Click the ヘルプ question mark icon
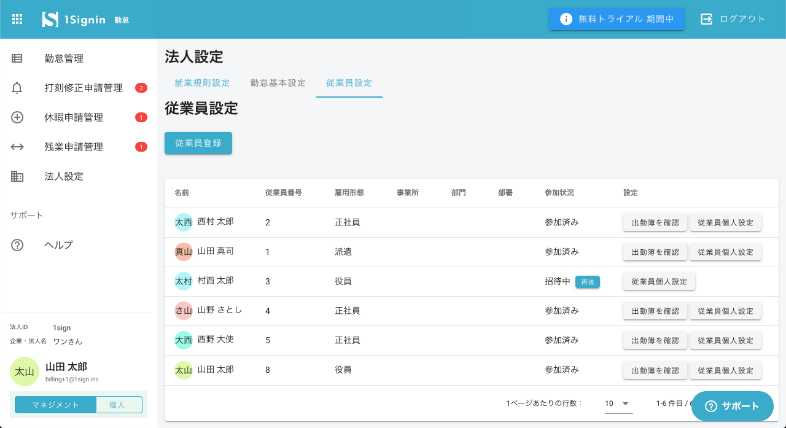786x428 pixels. (x=17, y=245)
